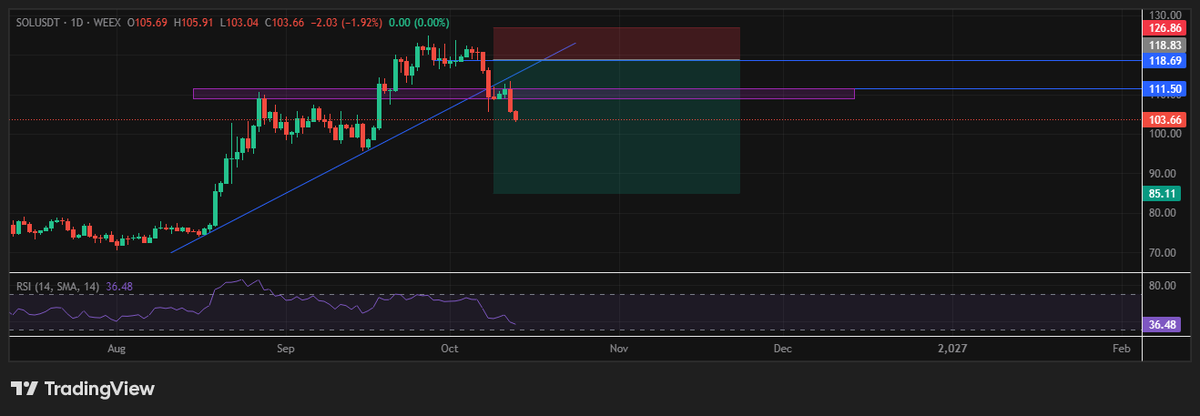1200x416 pixels.
Task: Click the Oct label on time axis
Action: 449,348
